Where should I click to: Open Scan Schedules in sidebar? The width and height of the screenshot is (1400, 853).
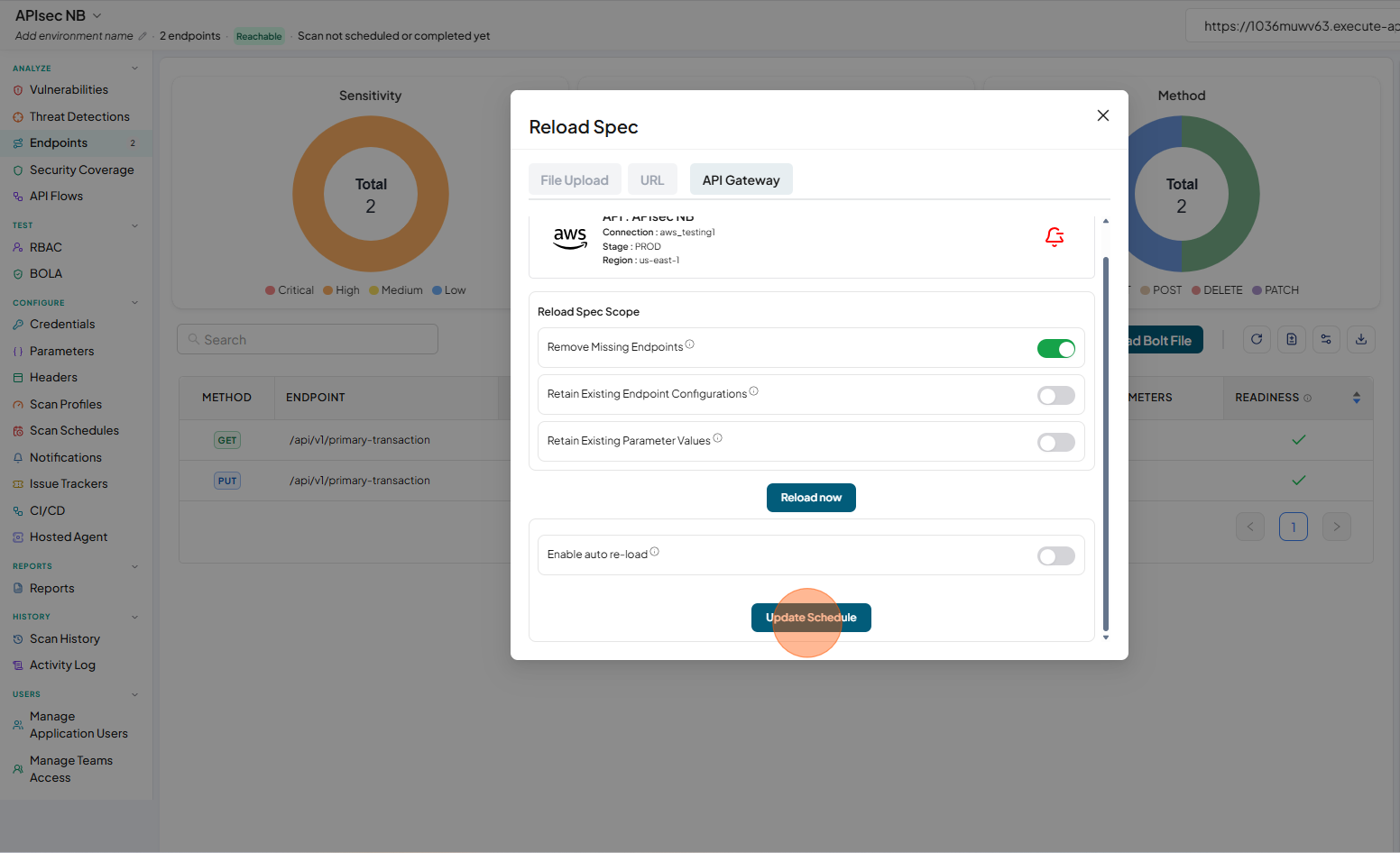tap(74, 431)
